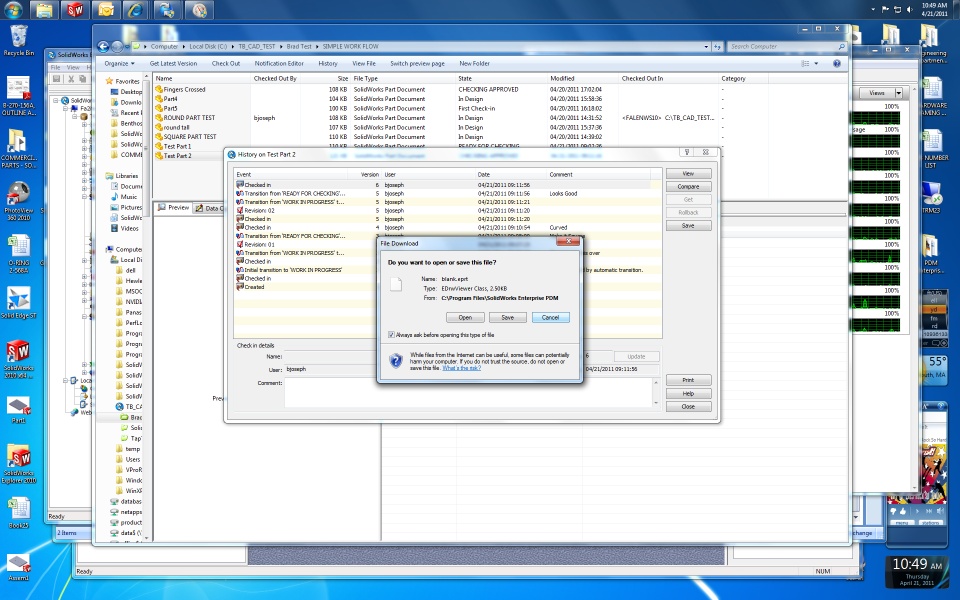The width and height of the screenshot is (960, 600).
Task: Click the desktop clock gadget showing 10:49
Action: (x=917, y=570)
